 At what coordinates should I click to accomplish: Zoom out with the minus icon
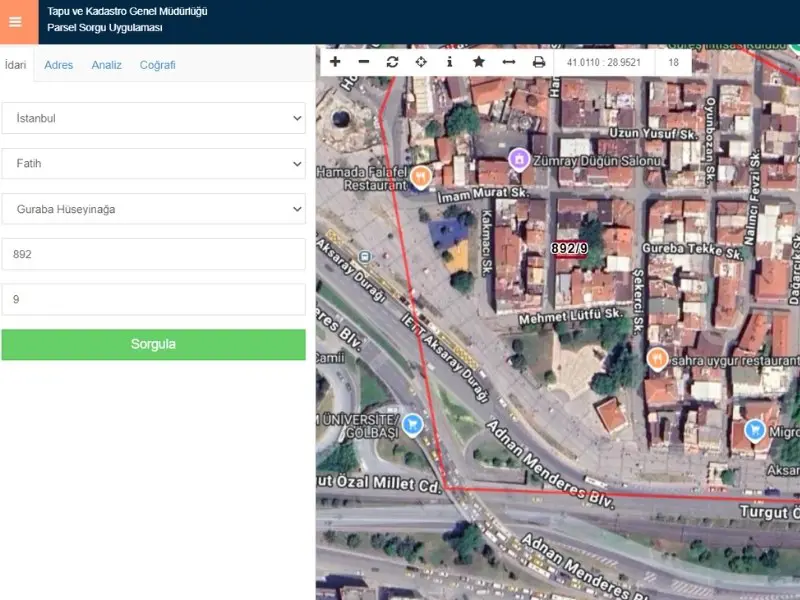click(364, 62)
